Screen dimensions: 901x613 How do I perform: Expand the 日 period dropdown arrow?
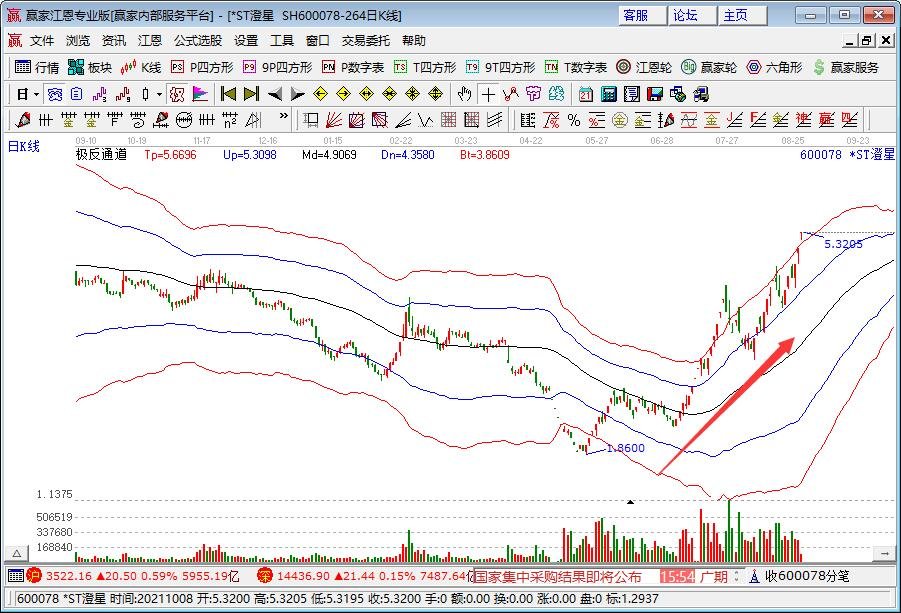[x=37, y=94]
